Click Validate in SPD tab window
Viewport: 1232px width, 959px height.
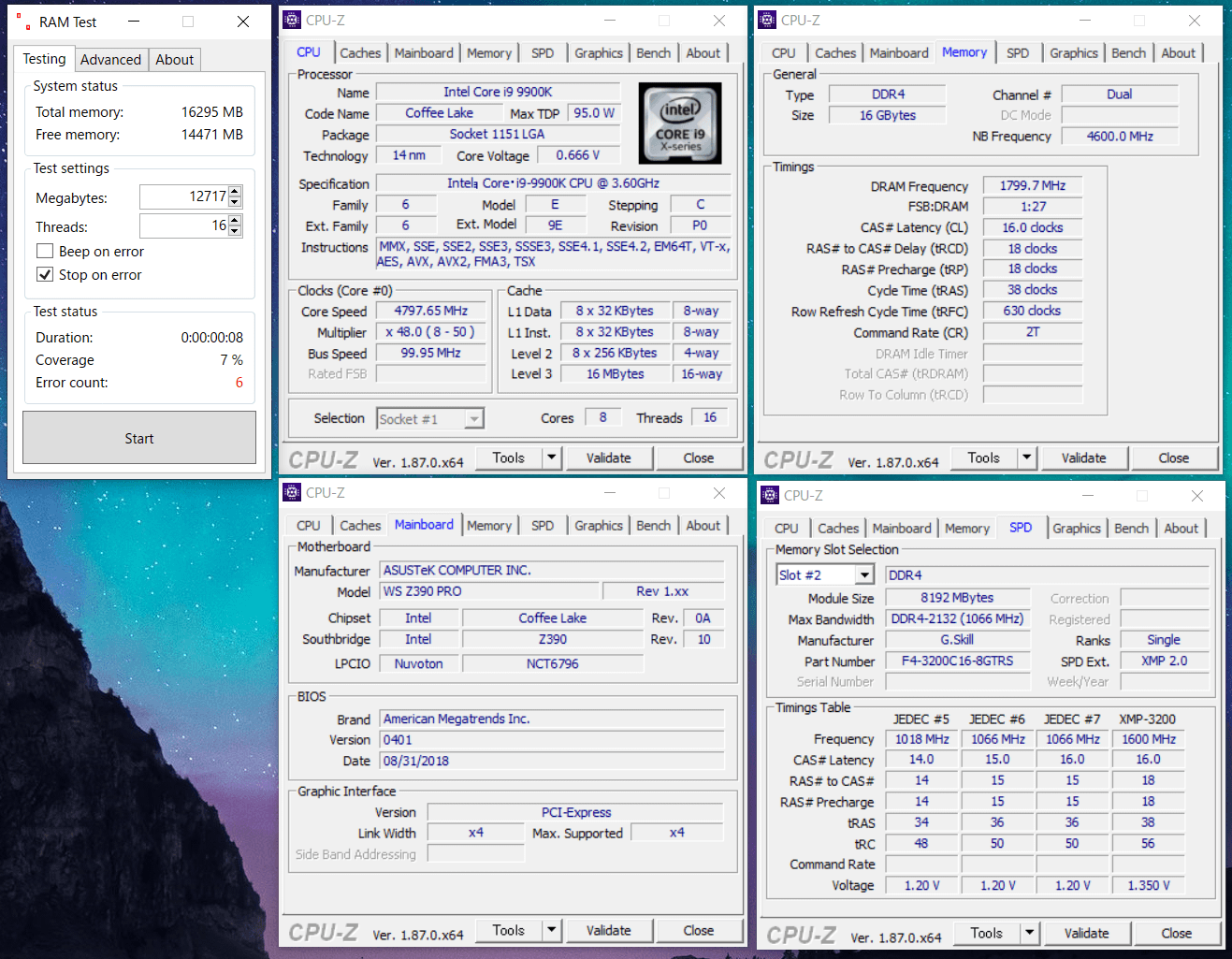(x=1086, y=934)
